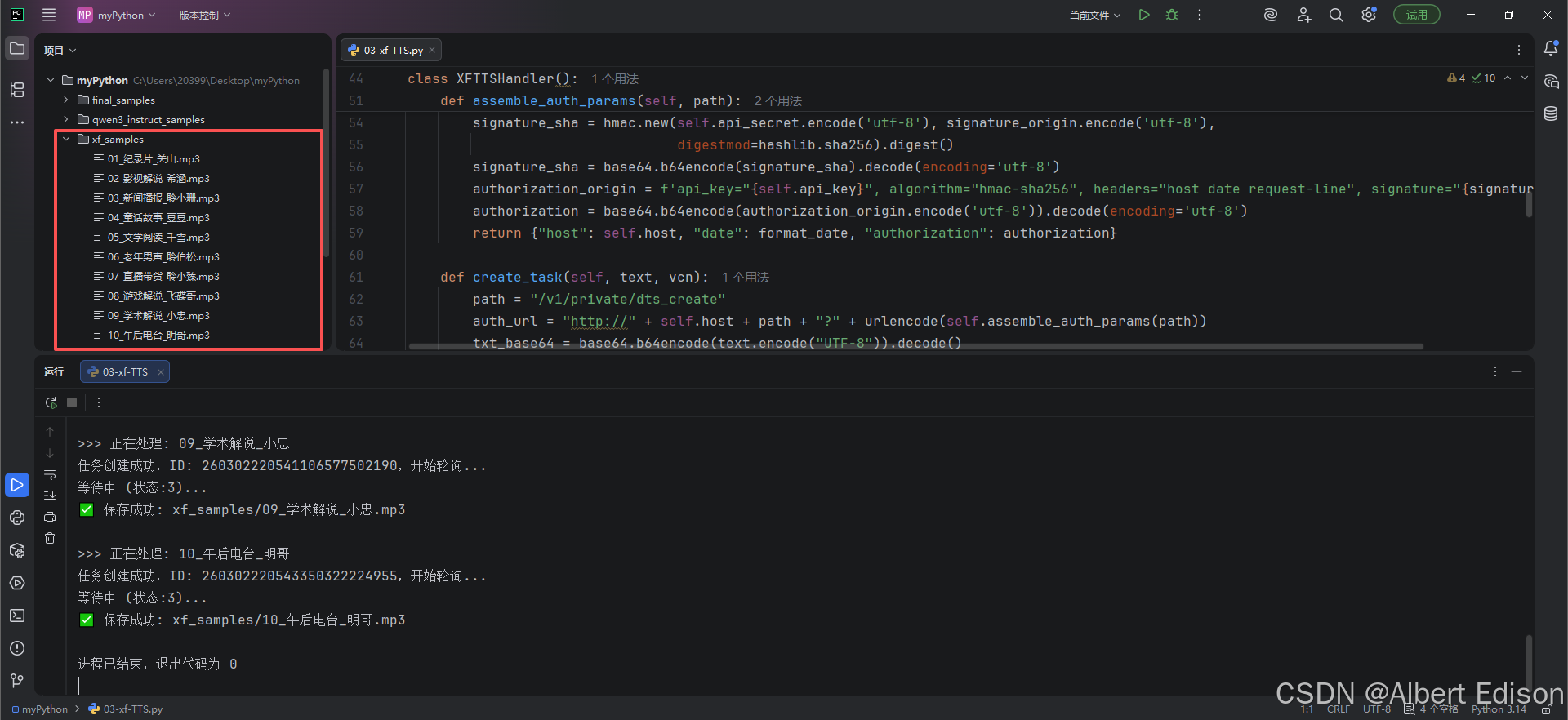Open the warnings inspection widget

click(x=1471, y=78)
